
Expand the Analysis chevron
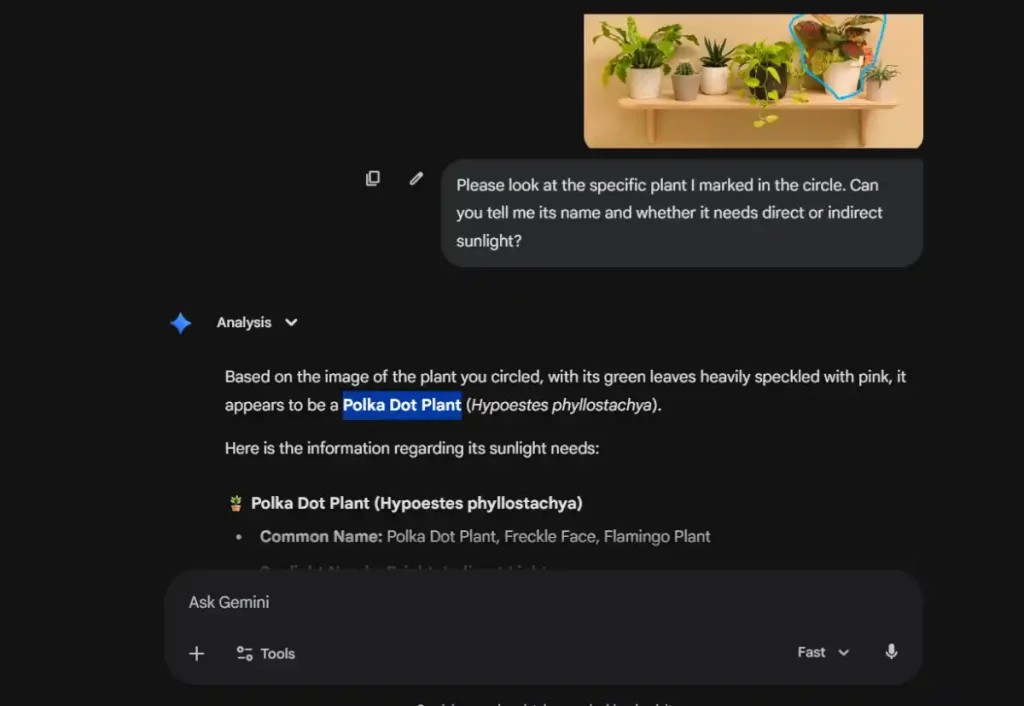[291, 323]
